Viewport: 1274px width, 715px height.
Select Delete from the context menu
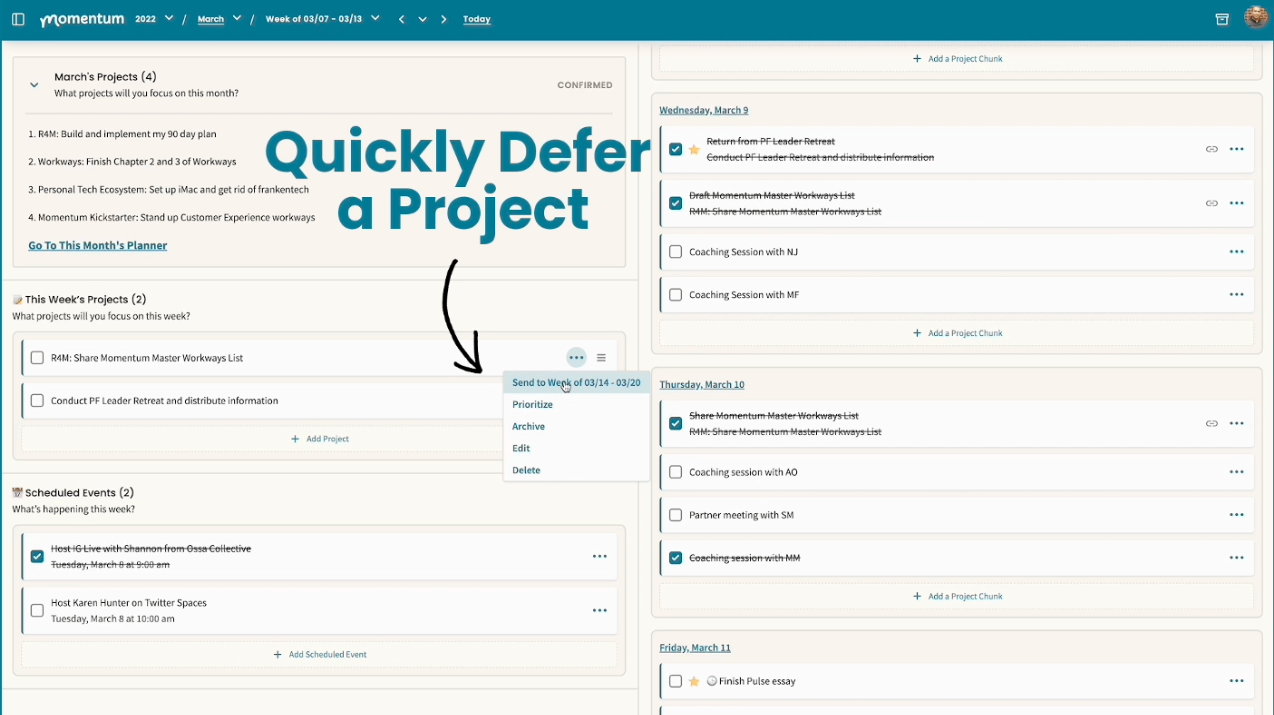pyautogui.click(x=526, y=470)
